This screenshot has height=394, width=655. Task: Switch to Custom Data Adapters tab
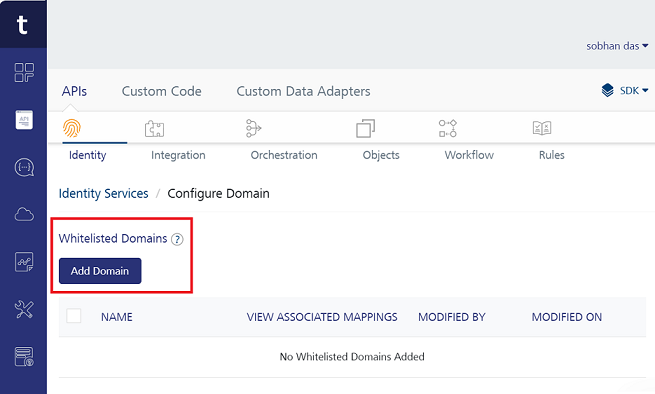coord(303,91)
